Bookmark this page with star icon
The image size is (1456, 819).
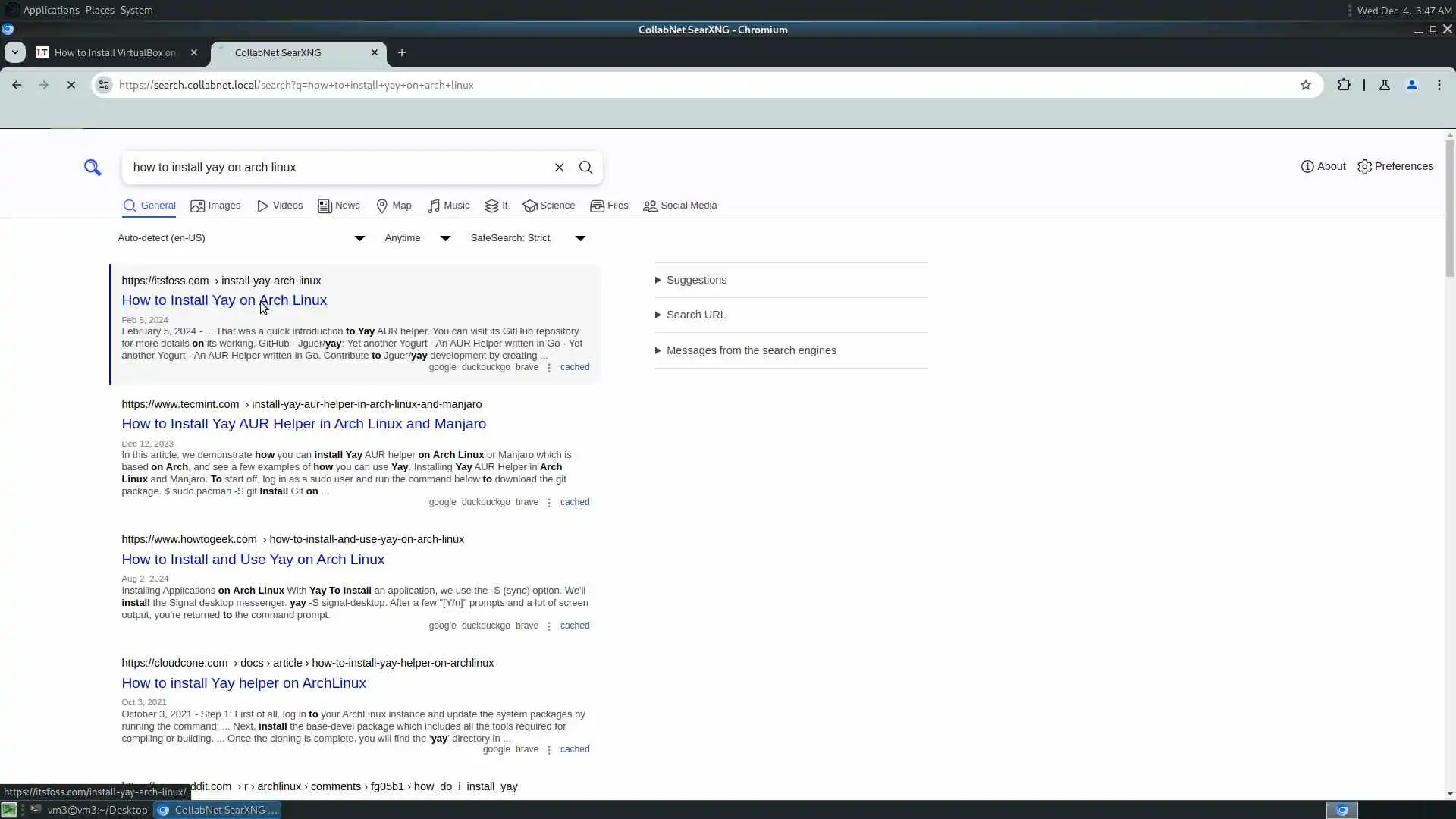[1305, 85]
